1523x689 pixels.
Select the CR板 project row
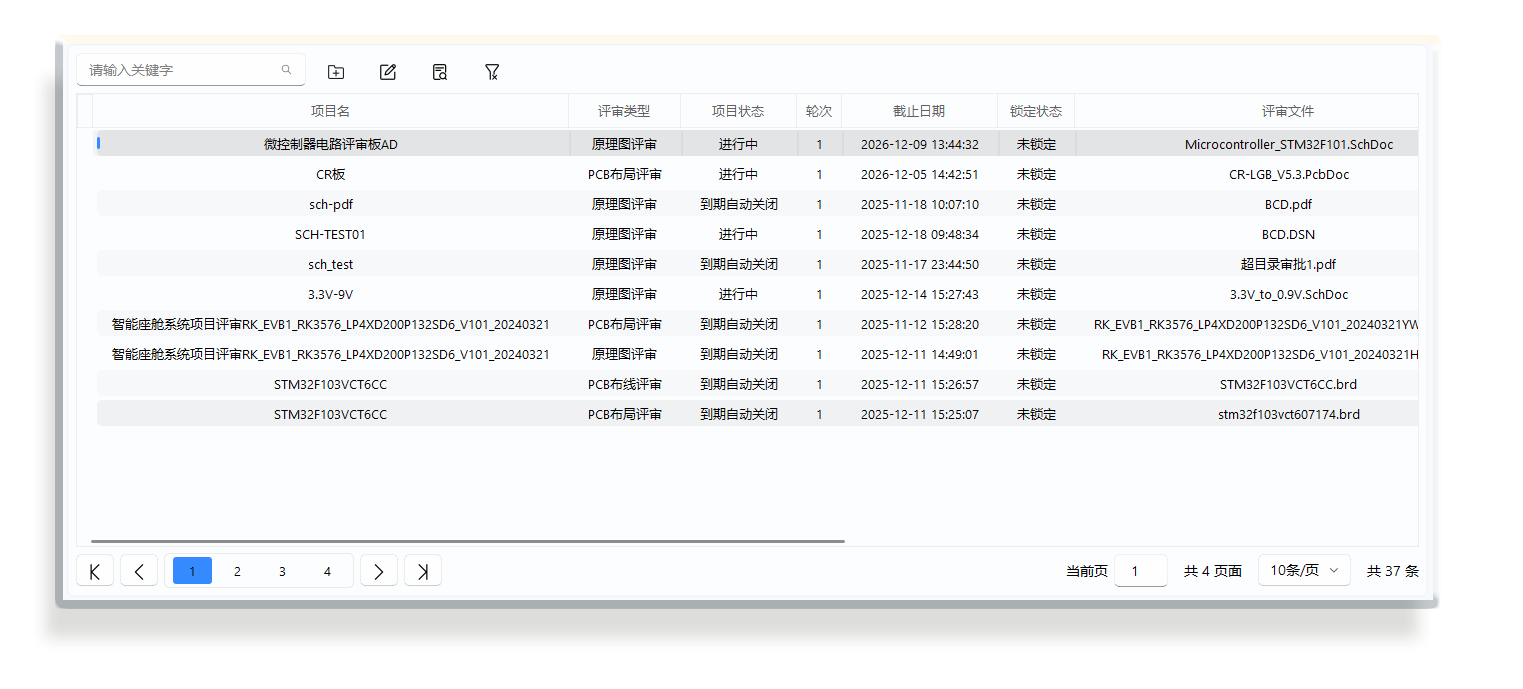pyautogui.click(x=330, y=174)
